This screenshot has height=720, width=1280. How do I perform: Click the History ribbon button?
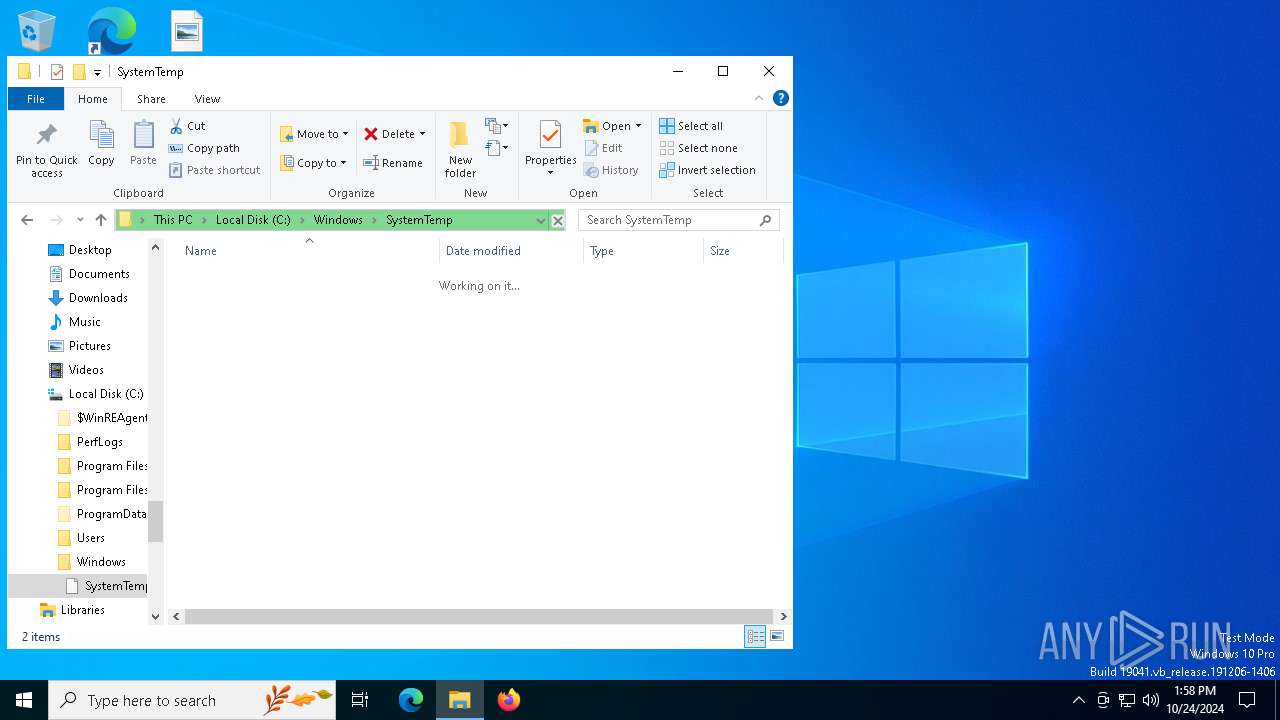611,170
